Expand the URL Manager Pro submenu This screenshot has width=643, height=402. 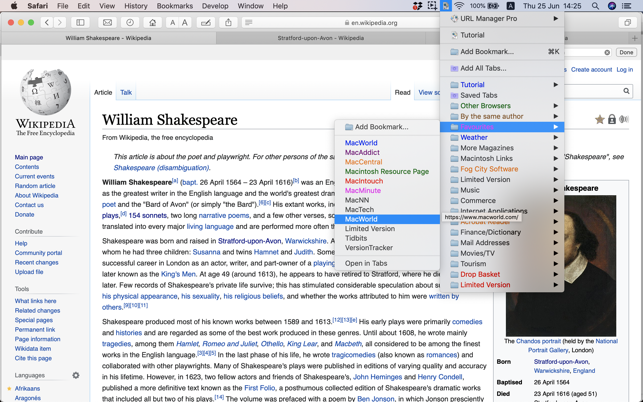point(502,18)
